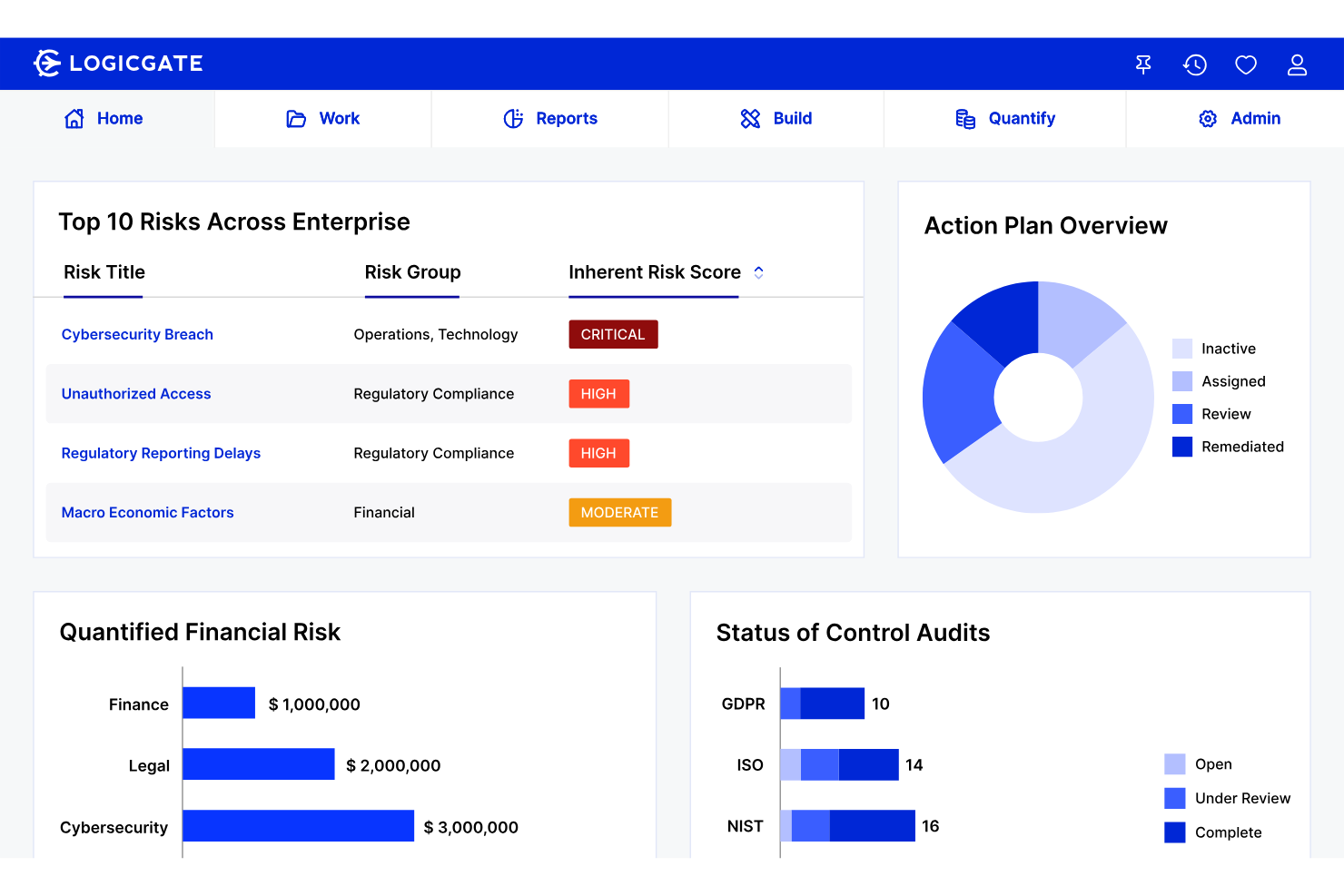Open the pinned items pin icon
Image resolution: width=1344 pixels, height=896 pixels.
[1143, 64]
